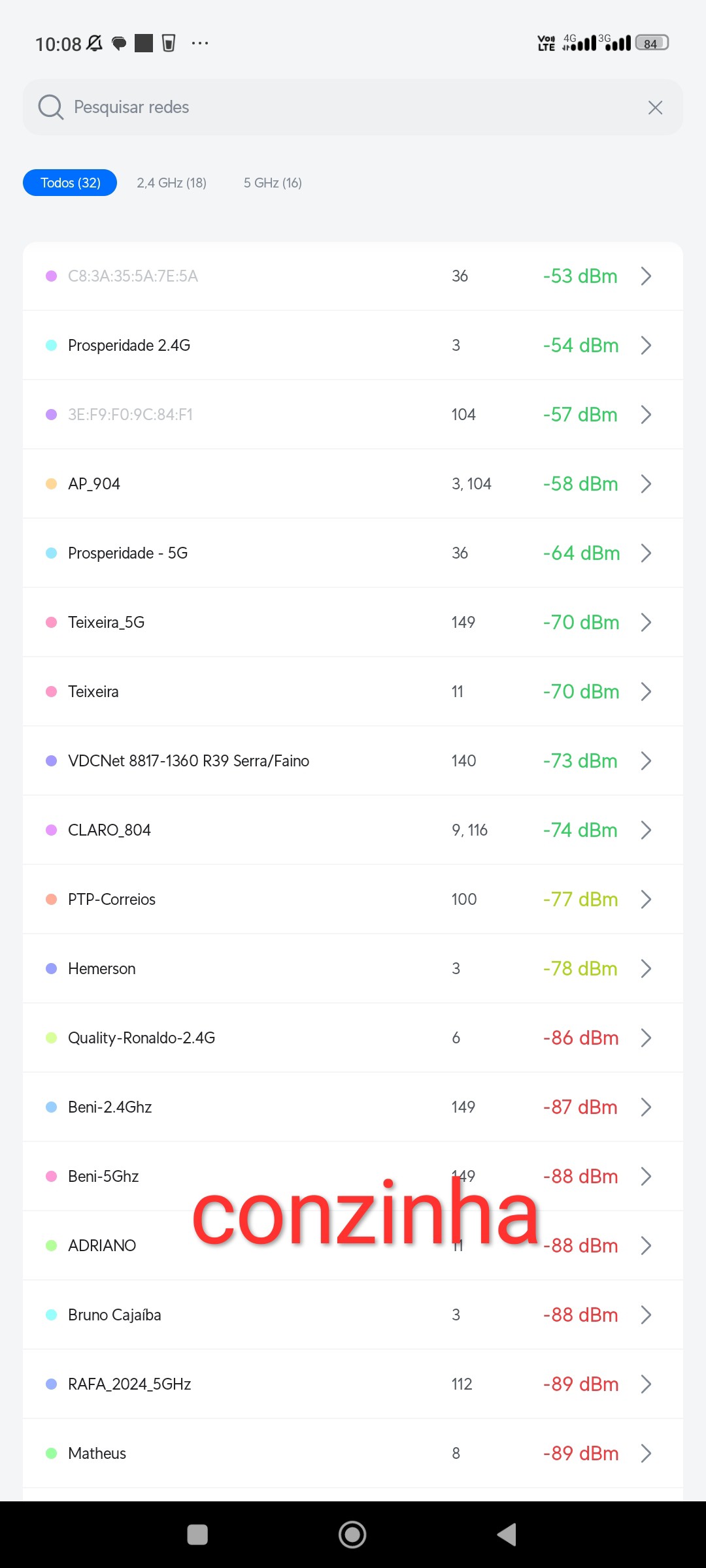Open the PTP-Correios network entry
The height and width of the screenshot is (1568, 706).
point(112,900)
